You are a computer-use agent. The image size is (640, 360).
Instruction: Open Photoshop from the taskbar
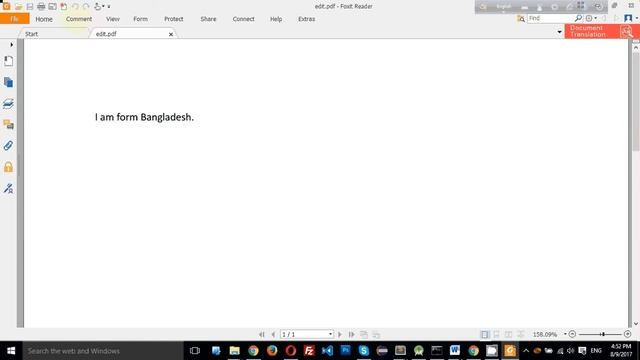pyautogui.click(x=345, y=351)
